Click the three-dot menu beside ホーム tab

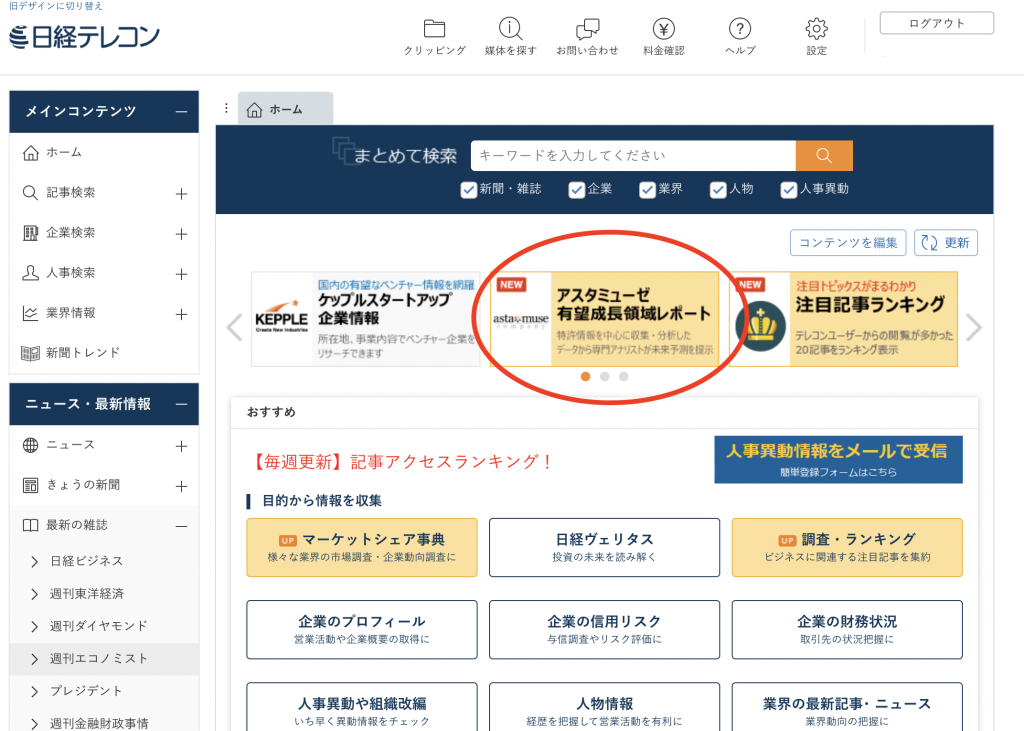[226, 108]
